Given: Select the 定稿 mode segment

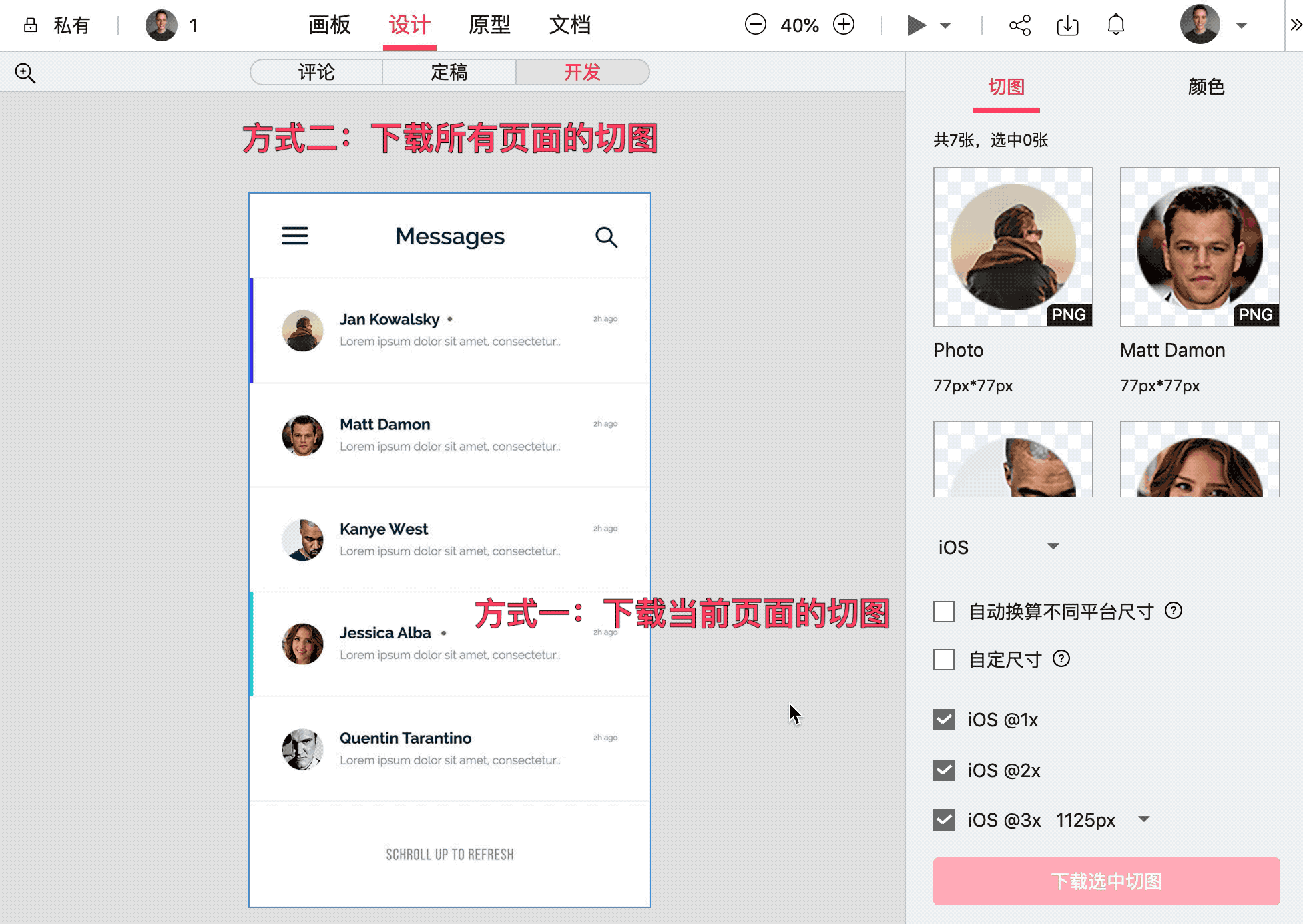Looking at the screenshot, I should 449,72.
